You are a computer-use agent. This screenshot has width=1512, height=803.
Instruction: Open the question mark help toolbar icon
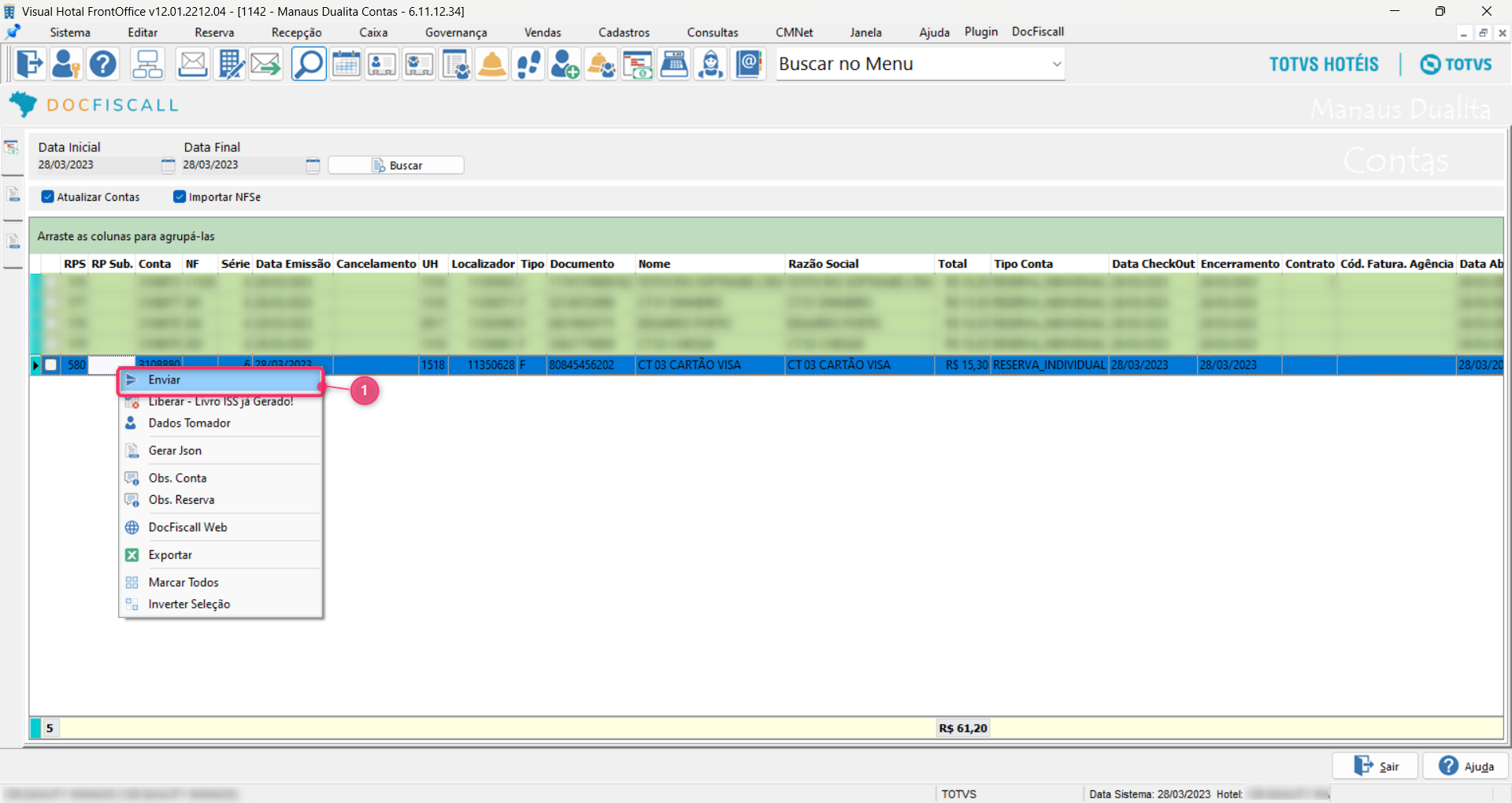coord(102,64)
